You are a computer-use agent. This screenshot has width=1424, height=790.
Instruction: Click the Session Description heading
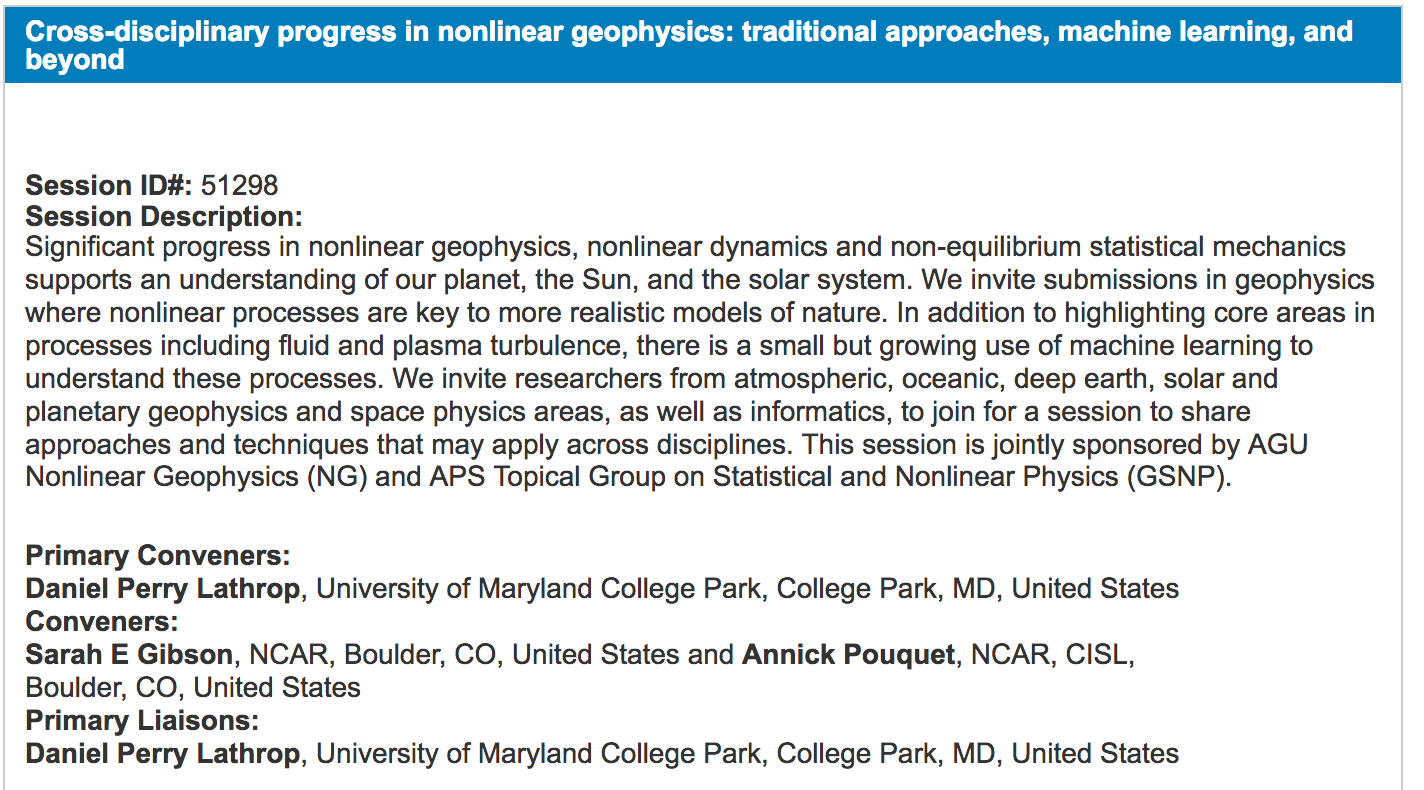[163, 216]
